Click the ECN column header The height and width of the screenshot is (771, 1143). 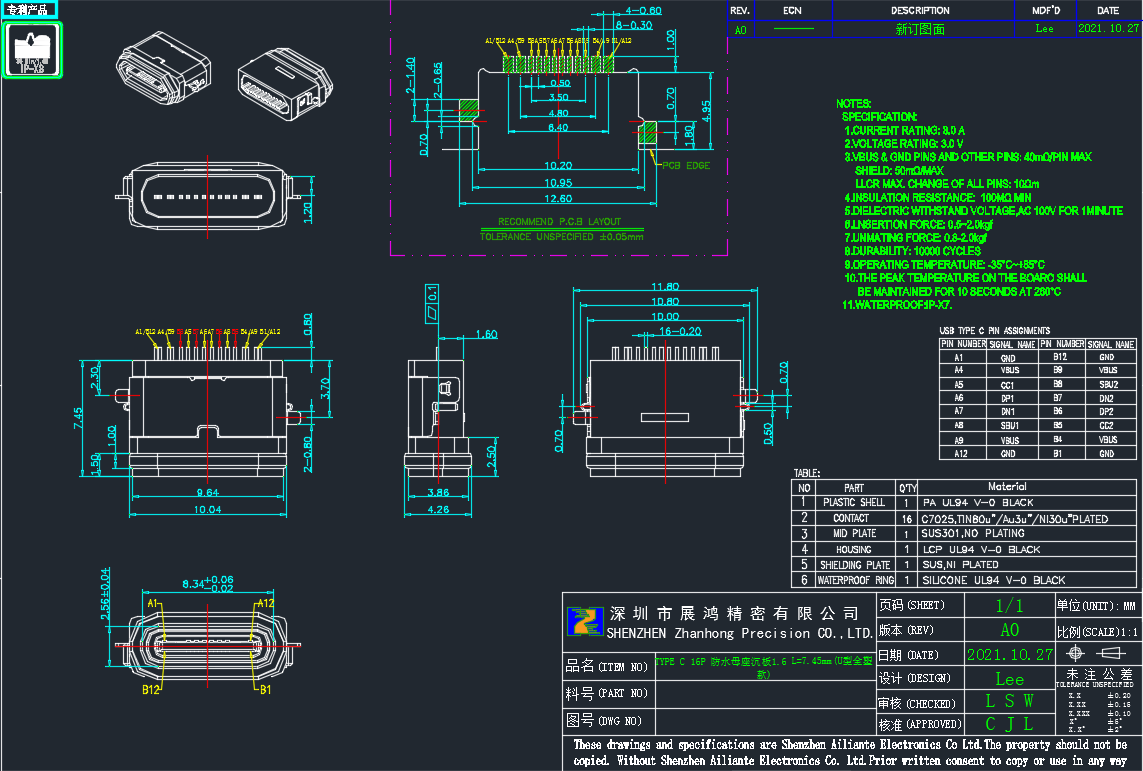792,10
